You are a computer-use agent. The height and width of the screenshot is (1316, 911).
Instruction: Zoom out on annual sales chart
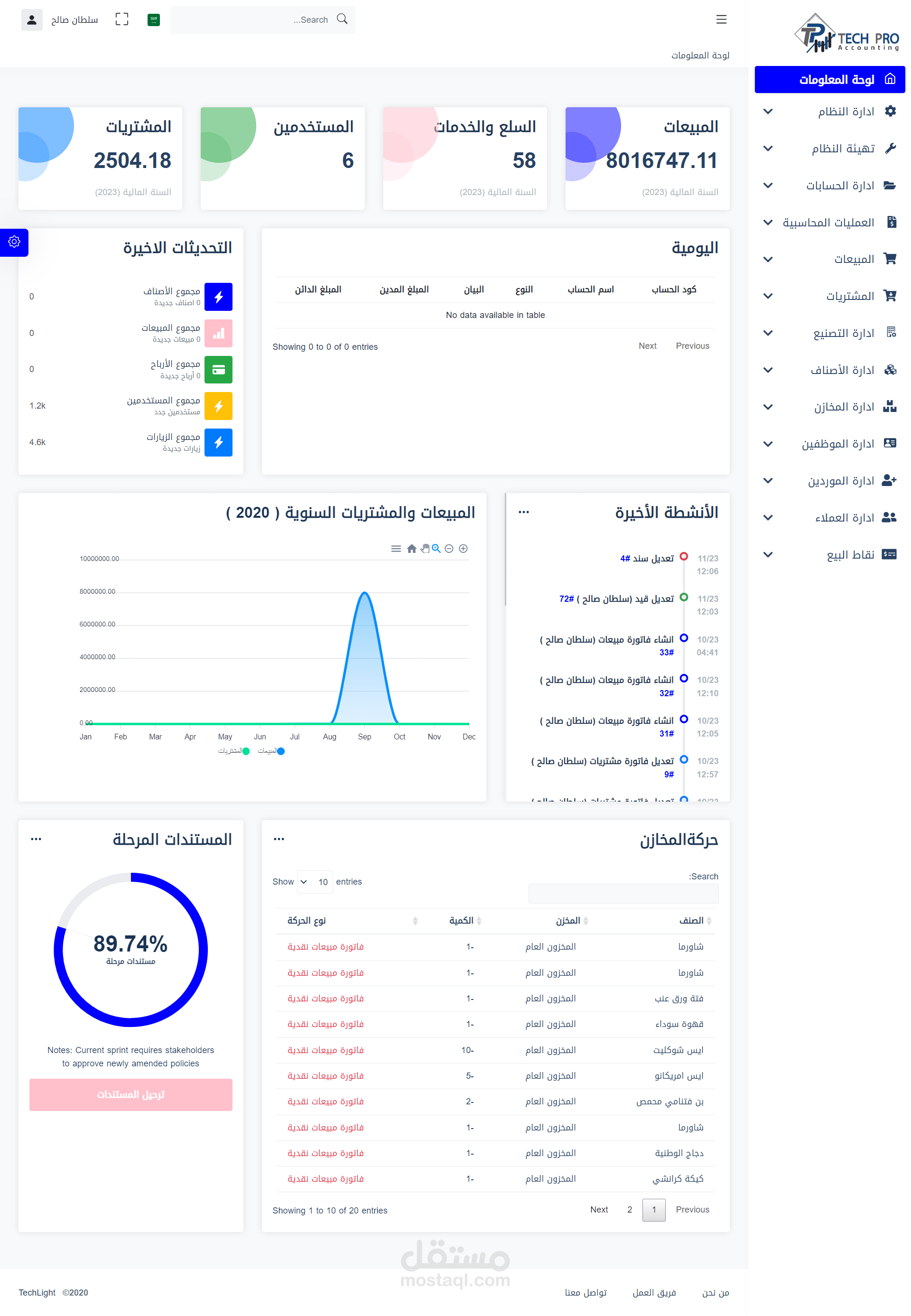449,549
